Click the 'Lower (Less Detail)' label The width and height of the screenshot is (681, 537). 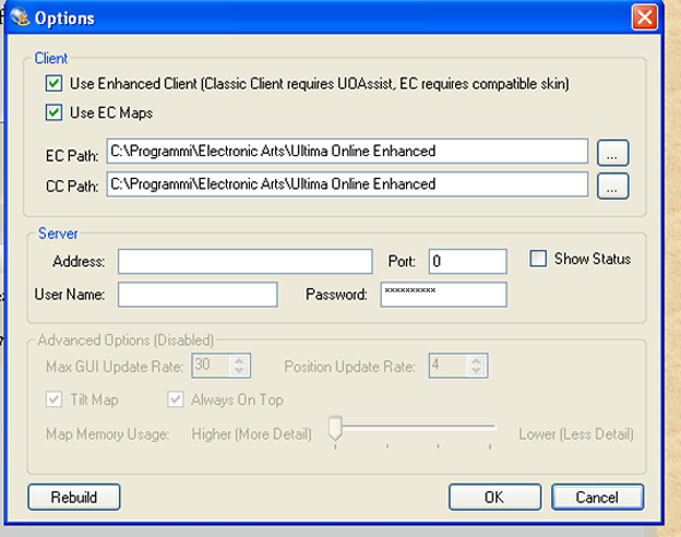[x=576, y=434]
